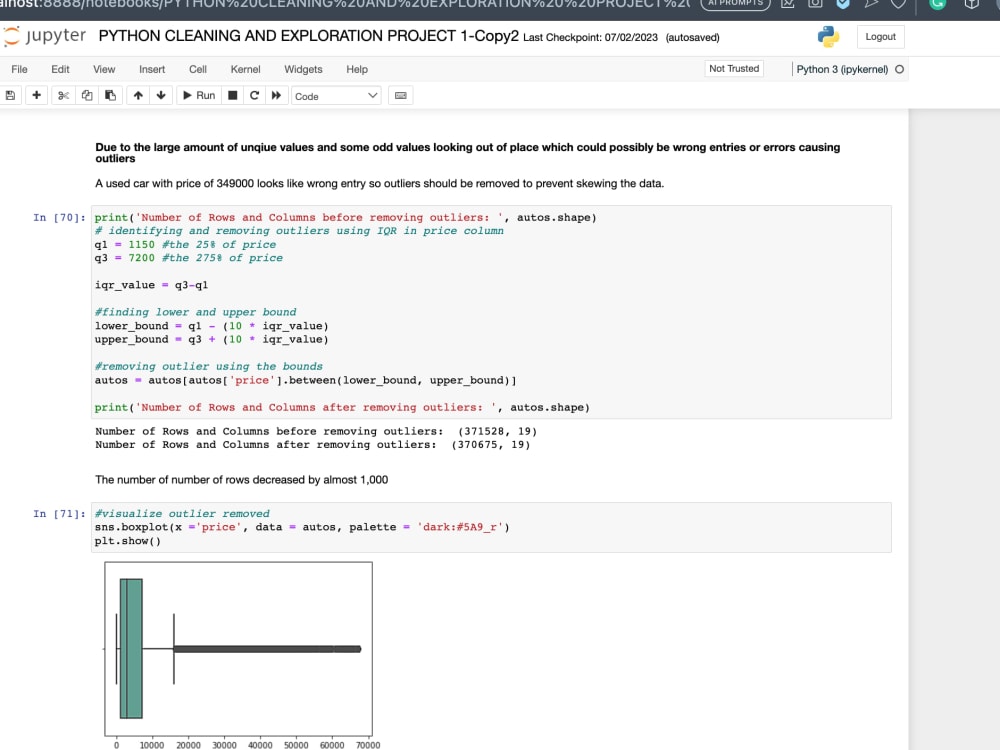Paste cells below icon
This screenshot has height=750, width=1000.
pyautogui.click(x=110, y=95)
